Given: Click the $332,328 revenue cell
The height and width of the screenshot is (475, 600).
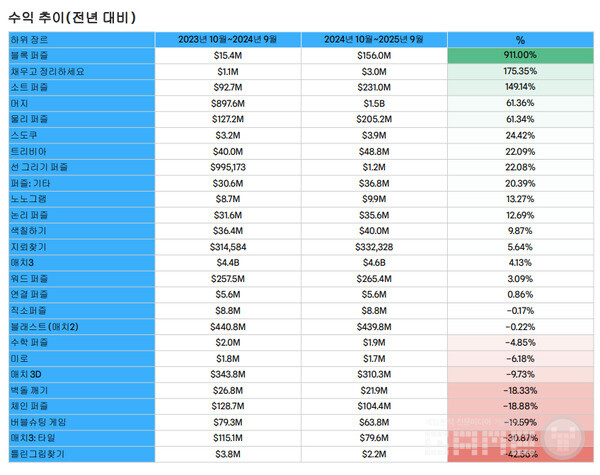Looking at the screenshot, I should [x=375, y=247].
